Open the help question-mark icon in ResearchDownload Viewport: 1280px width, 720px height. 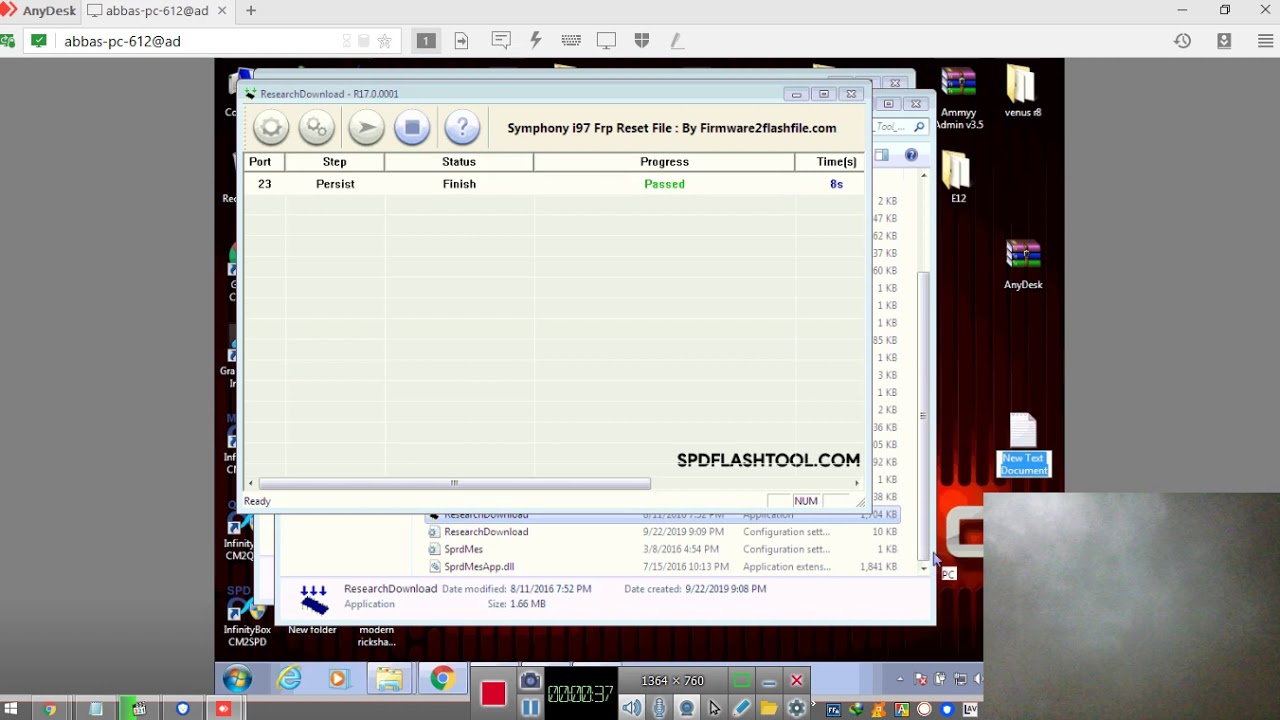pyautogui.click(x=462, y=128)
